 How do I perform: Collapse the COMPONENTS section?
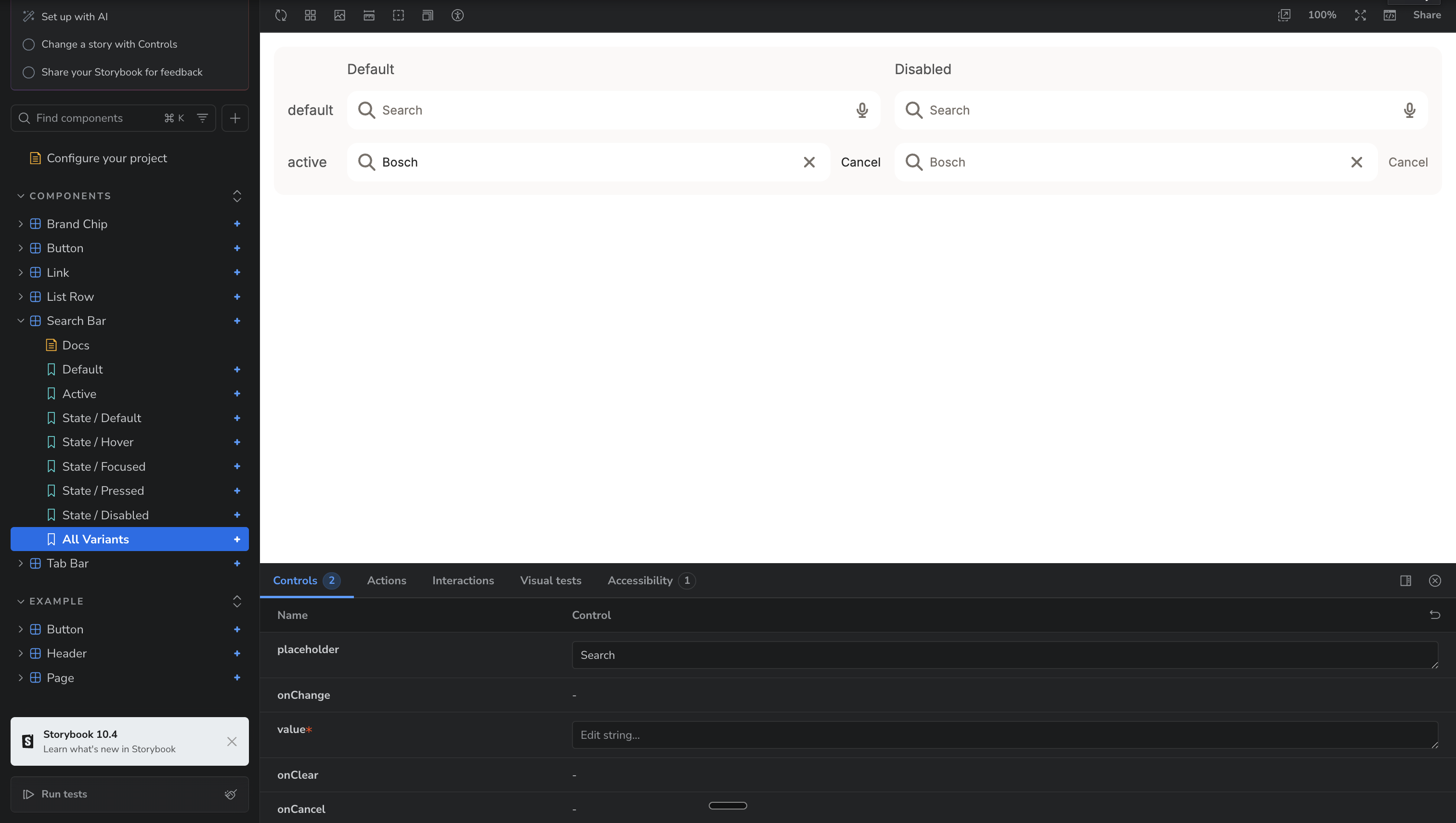[70, 196]
